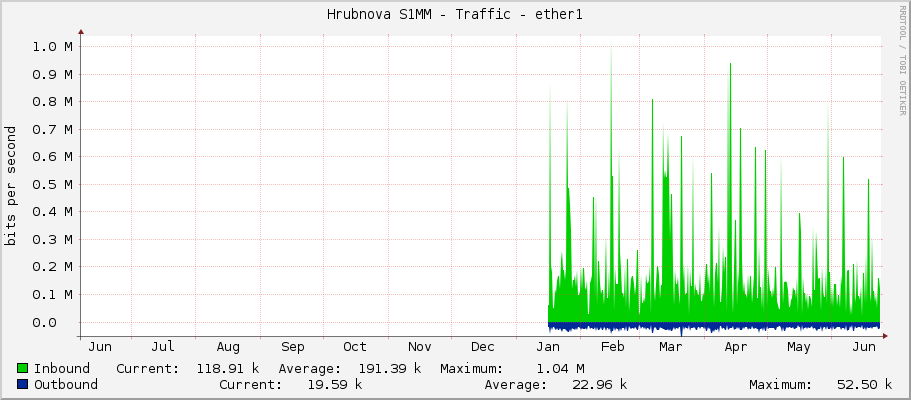Click the 'Jul' month label

(163, 347)
